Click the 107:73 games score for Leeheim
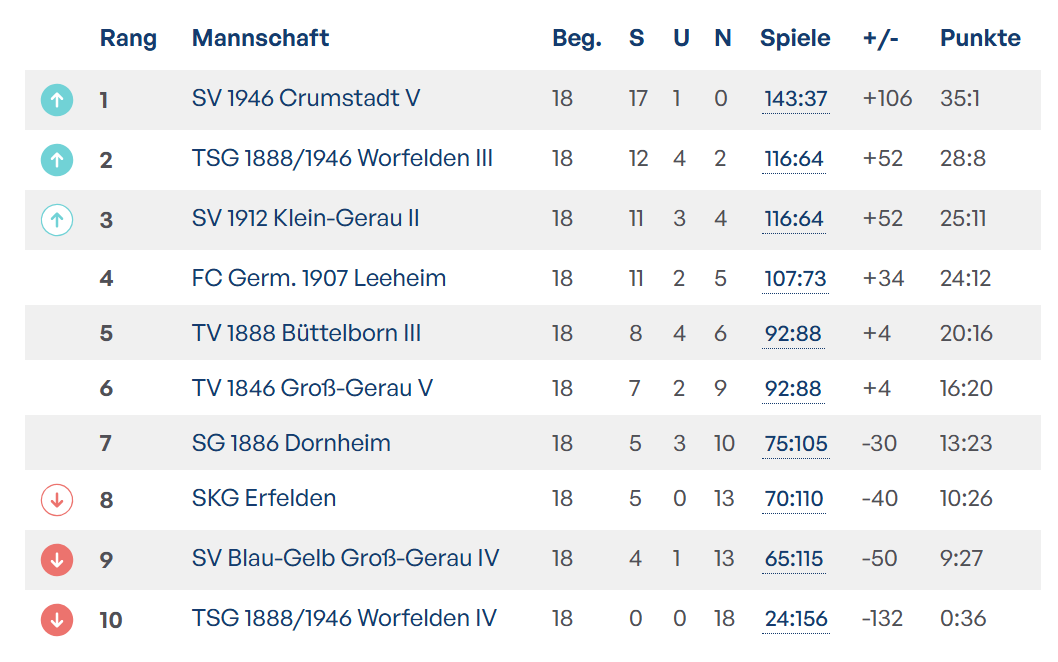 click(x=796, y=279)
